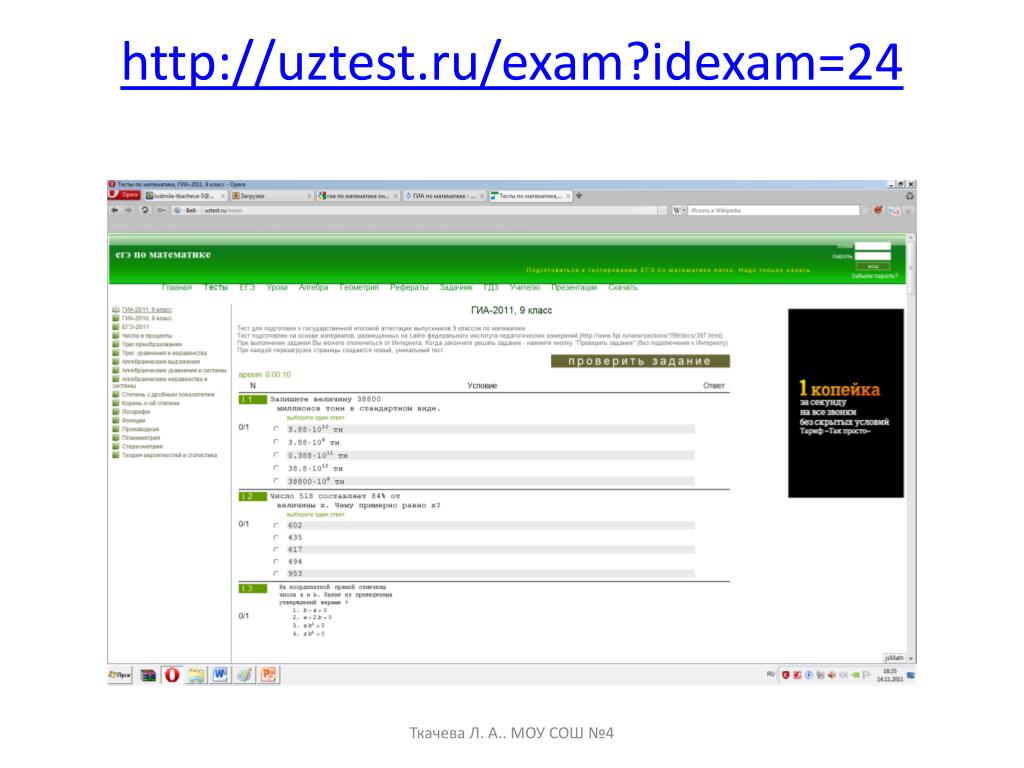
Task: Click 'проверить задание' button
Action: [640, 361]
